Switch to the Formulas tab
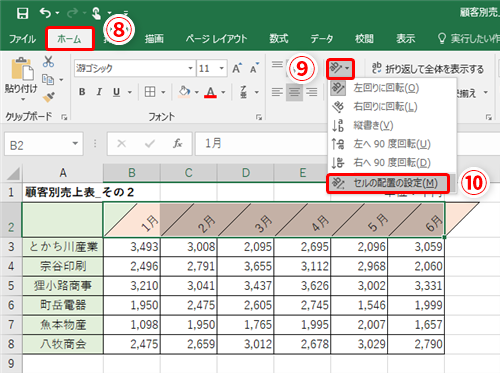 coord(279,39)
